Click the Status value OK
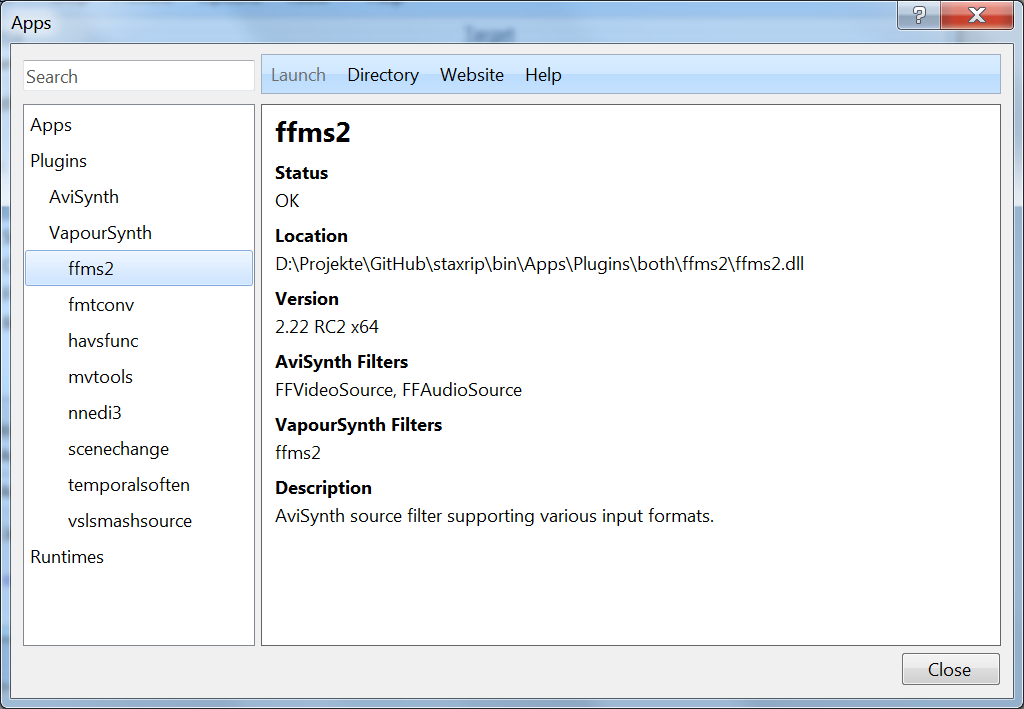Image resolution: width=1024 pixels, height=709 pixels. pyautogui.click(x=287, y=201)
